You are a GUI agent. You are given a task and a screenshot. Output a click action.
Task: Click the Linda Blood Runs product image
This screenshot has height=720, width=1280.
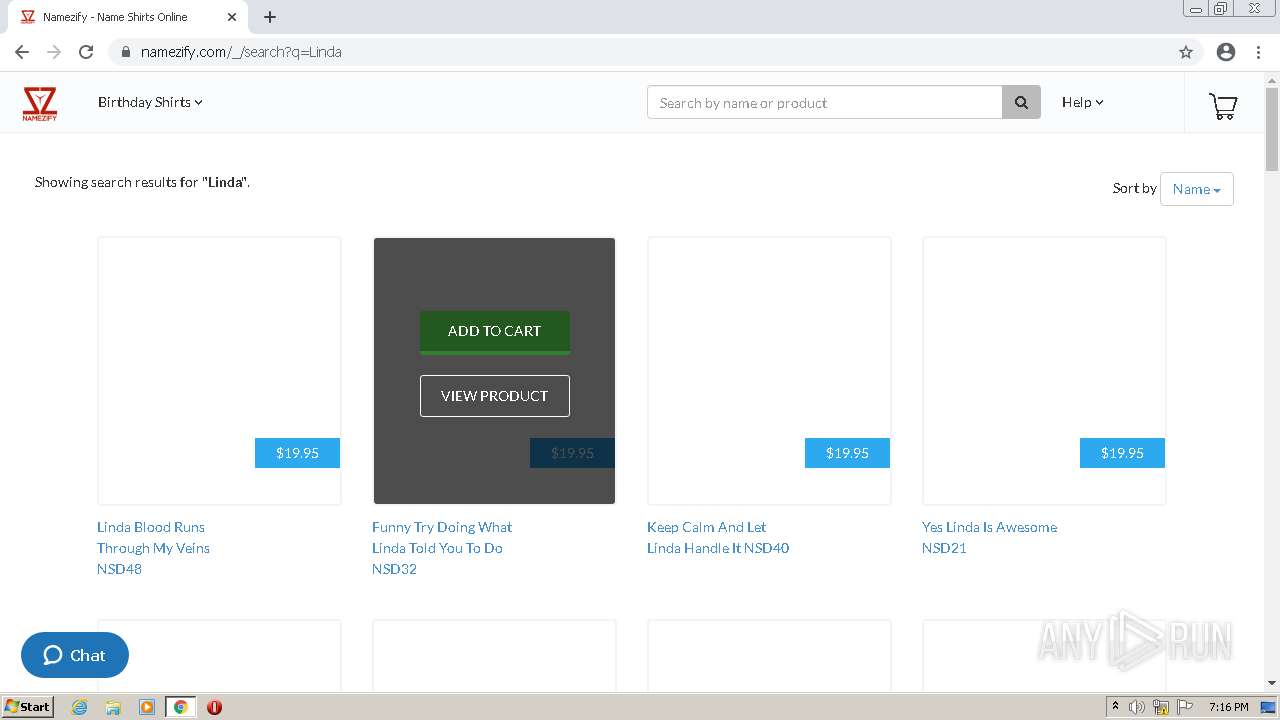pyautogui.click(x=219, y=371)
